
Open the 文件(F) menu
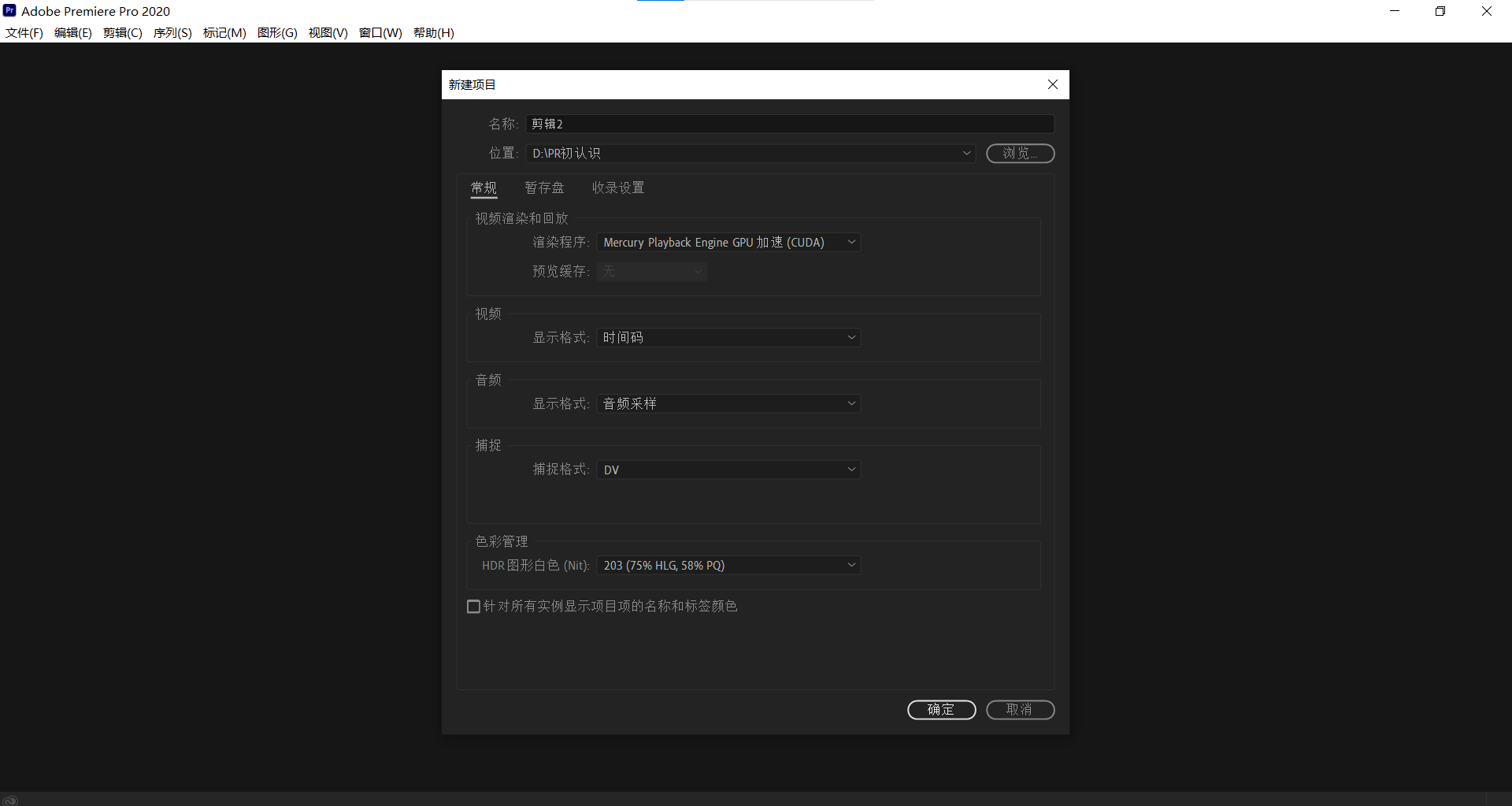coord(24,33)
